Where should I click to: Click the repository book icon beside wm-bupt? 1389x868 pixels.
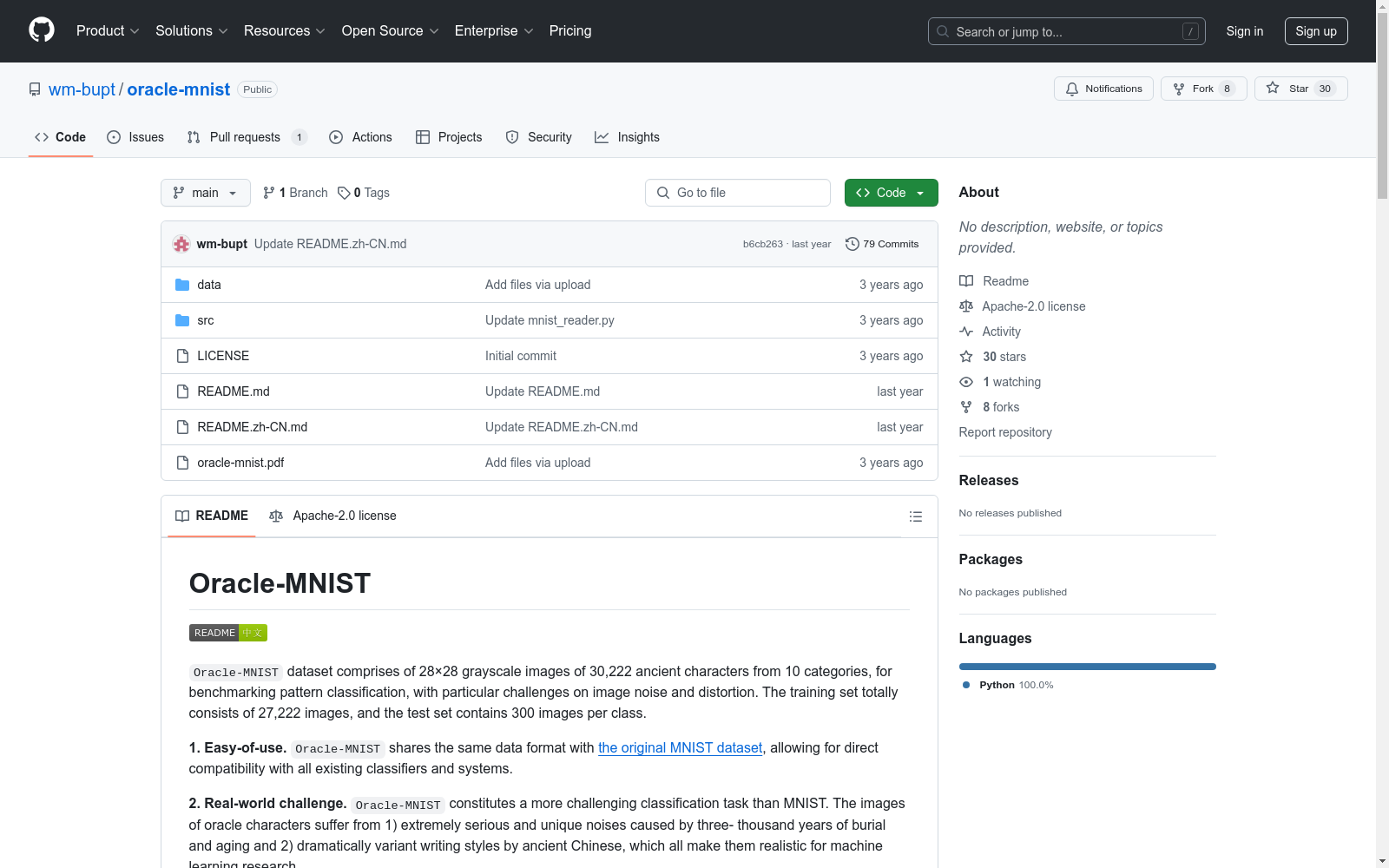point(35,89)
